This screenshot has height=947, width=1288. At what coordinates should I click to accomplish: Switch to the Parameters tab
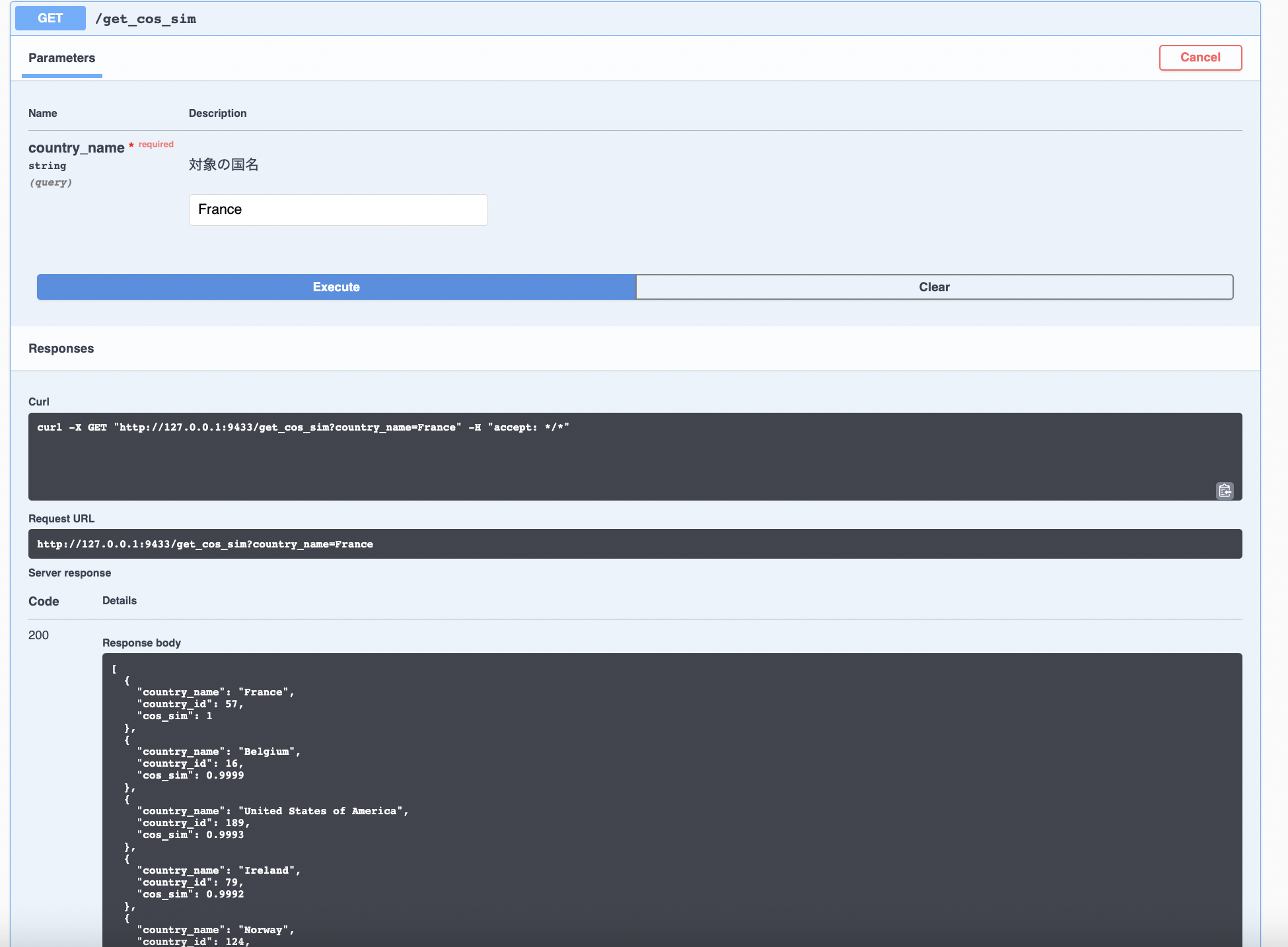[61, 58]
